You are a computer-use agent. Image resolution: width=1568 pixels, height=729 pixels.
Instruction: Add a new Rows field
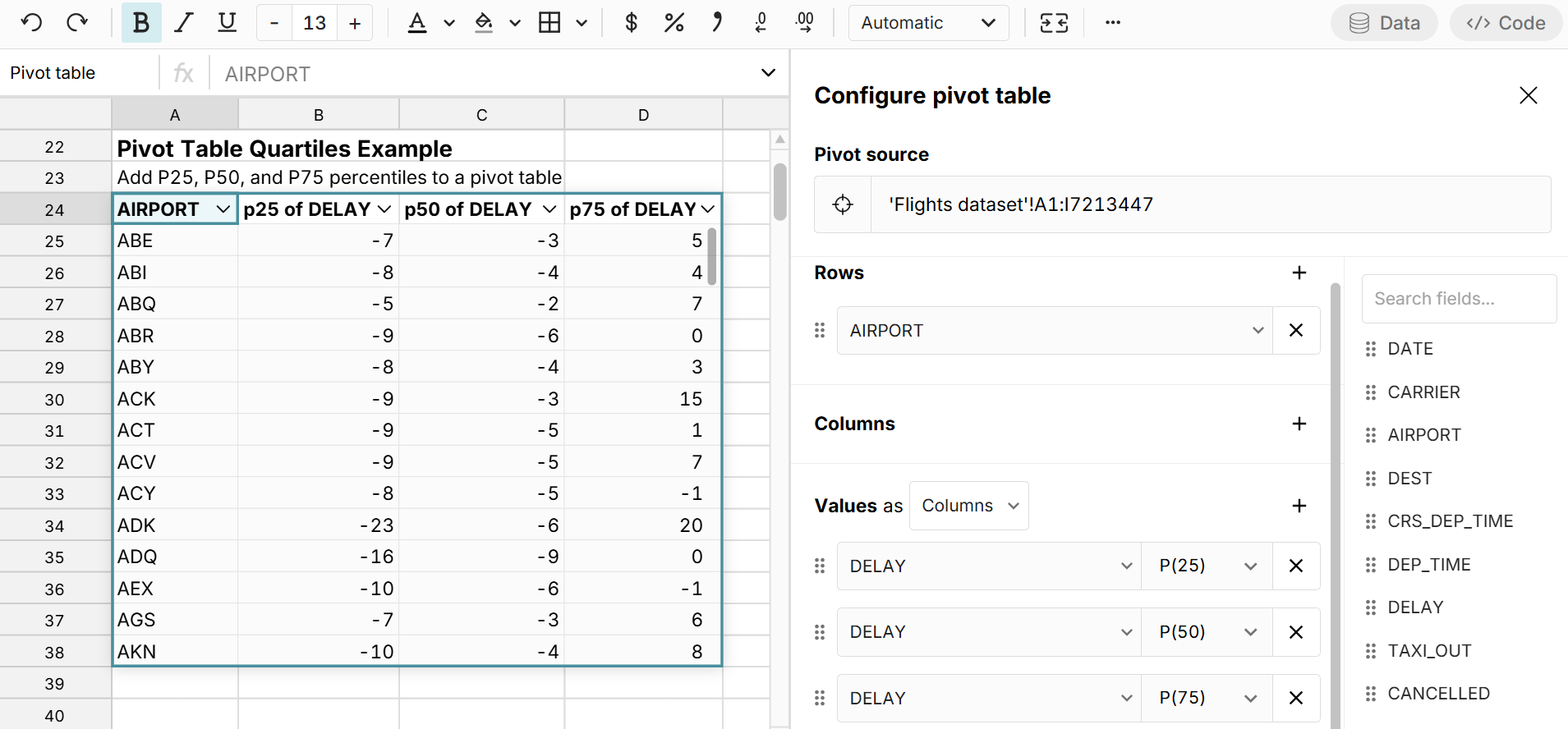[1299, 273]
